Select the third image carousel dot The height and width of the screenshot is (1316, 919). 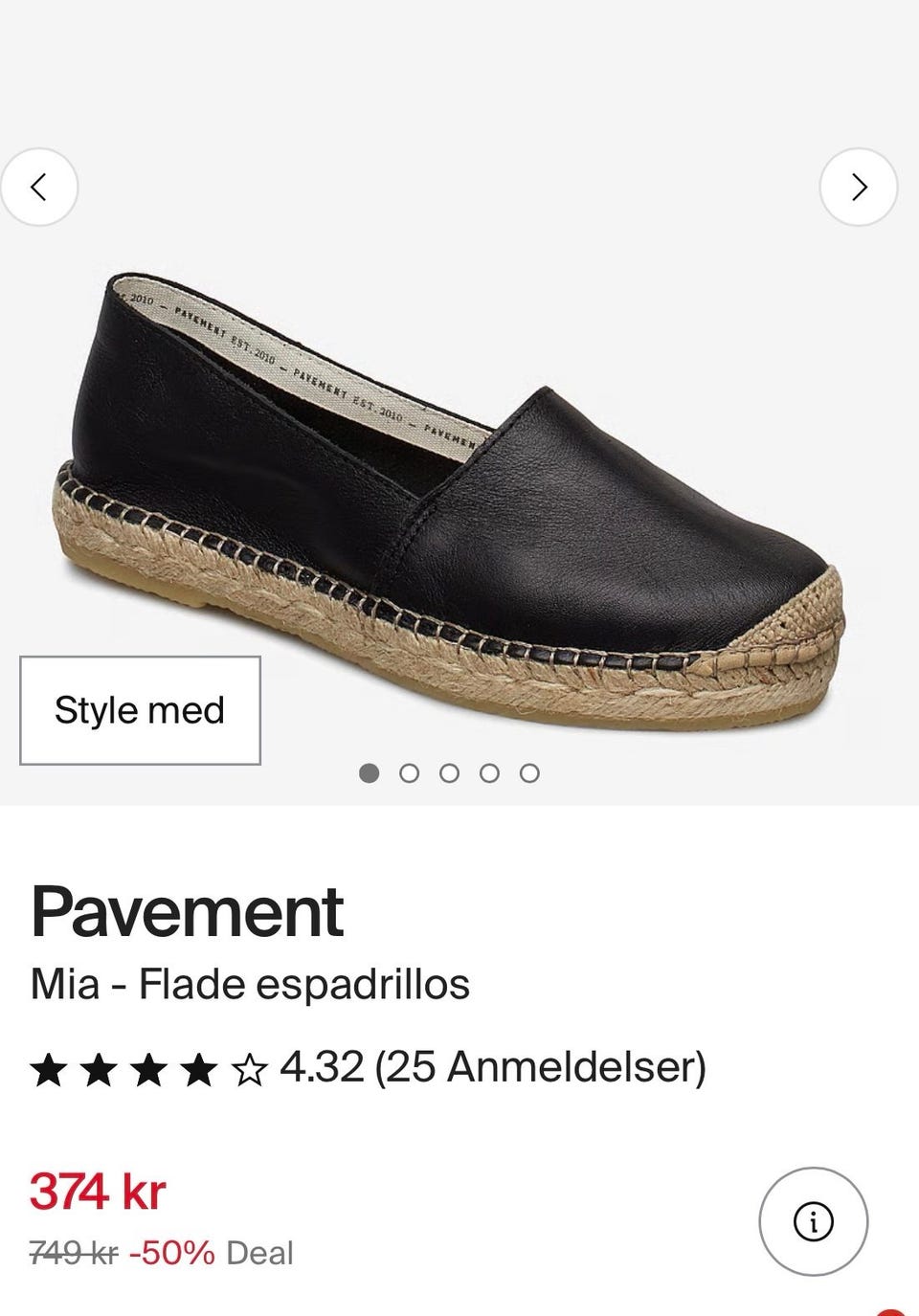coord(449,772)
